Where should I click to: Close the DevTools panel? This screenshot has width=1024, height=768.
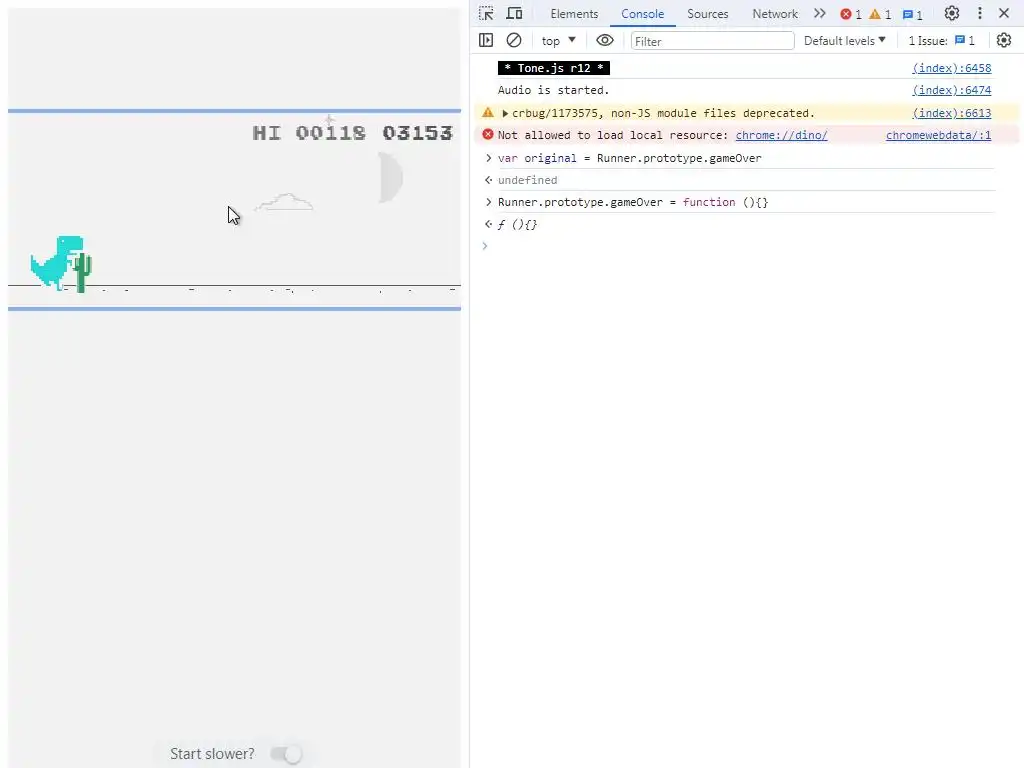pos(1004,14)
